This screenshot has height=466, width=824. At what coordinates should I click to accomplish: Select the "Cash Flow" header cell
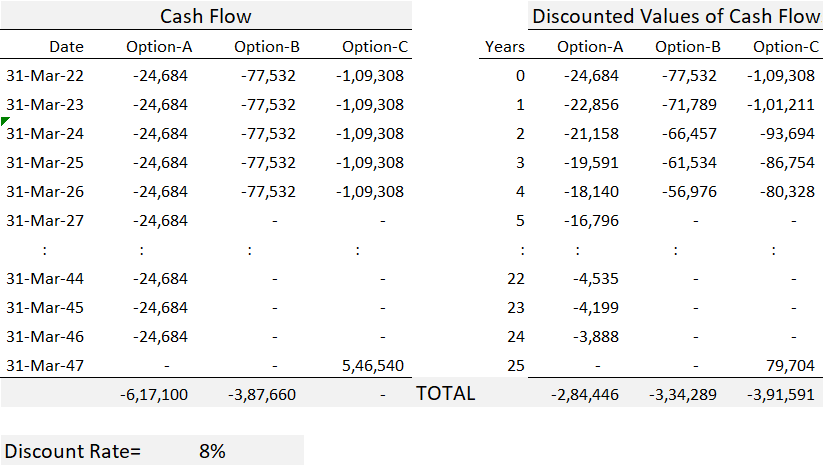click(x=207, y=16)
